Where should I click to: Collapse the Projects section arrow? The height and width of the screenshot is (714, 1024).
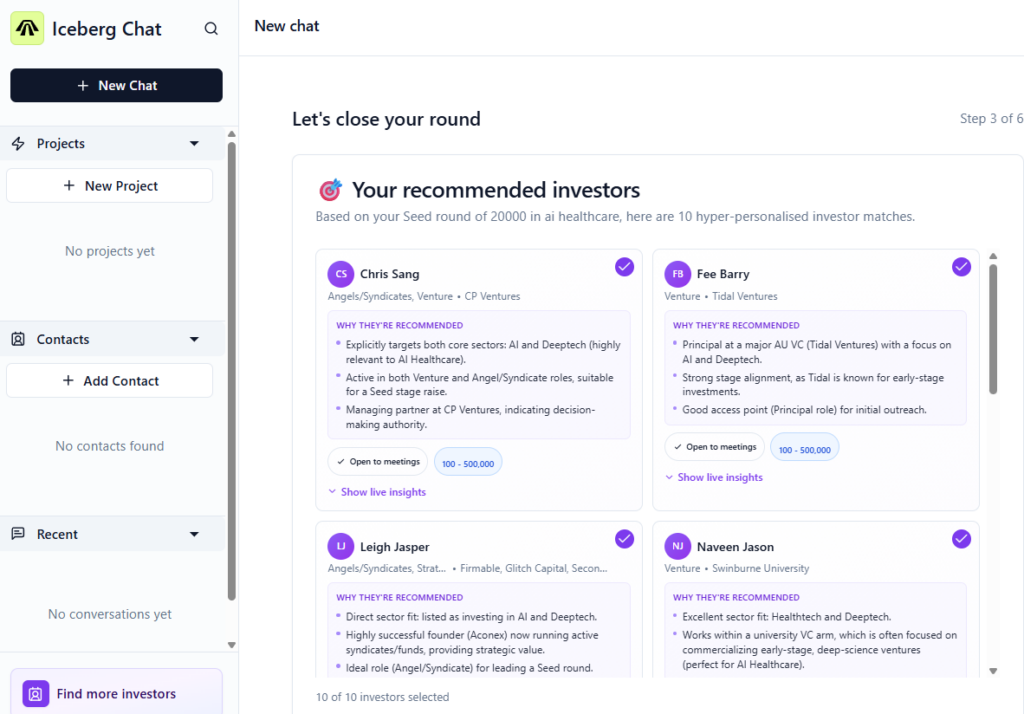coord(194,144)
